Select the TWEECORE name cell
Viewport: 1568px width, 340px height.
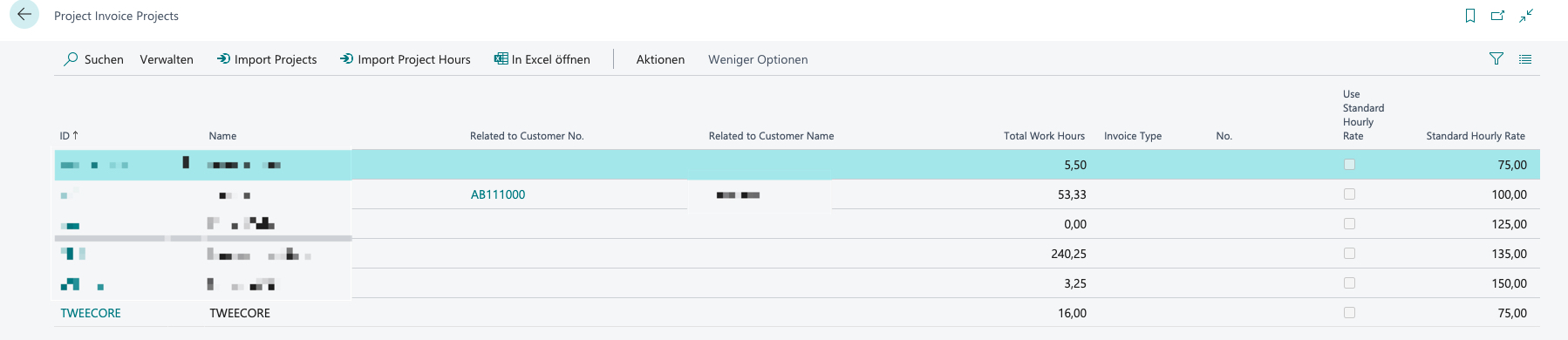[240, 313]
